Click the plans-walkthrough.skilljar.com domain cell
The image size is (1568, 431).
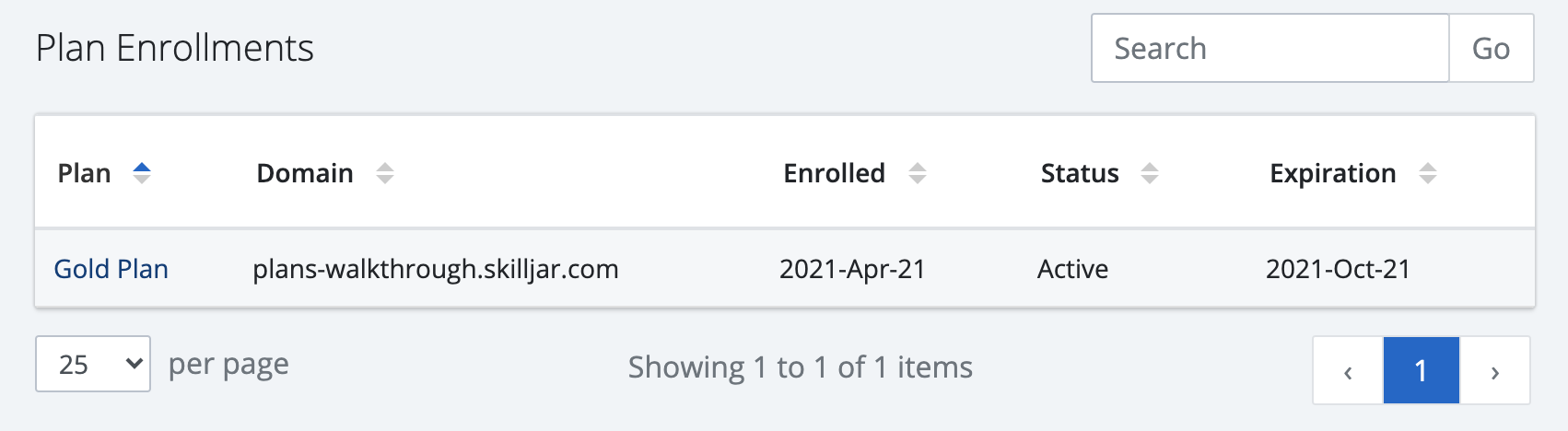pyautogui.click(x=436, y=269)
